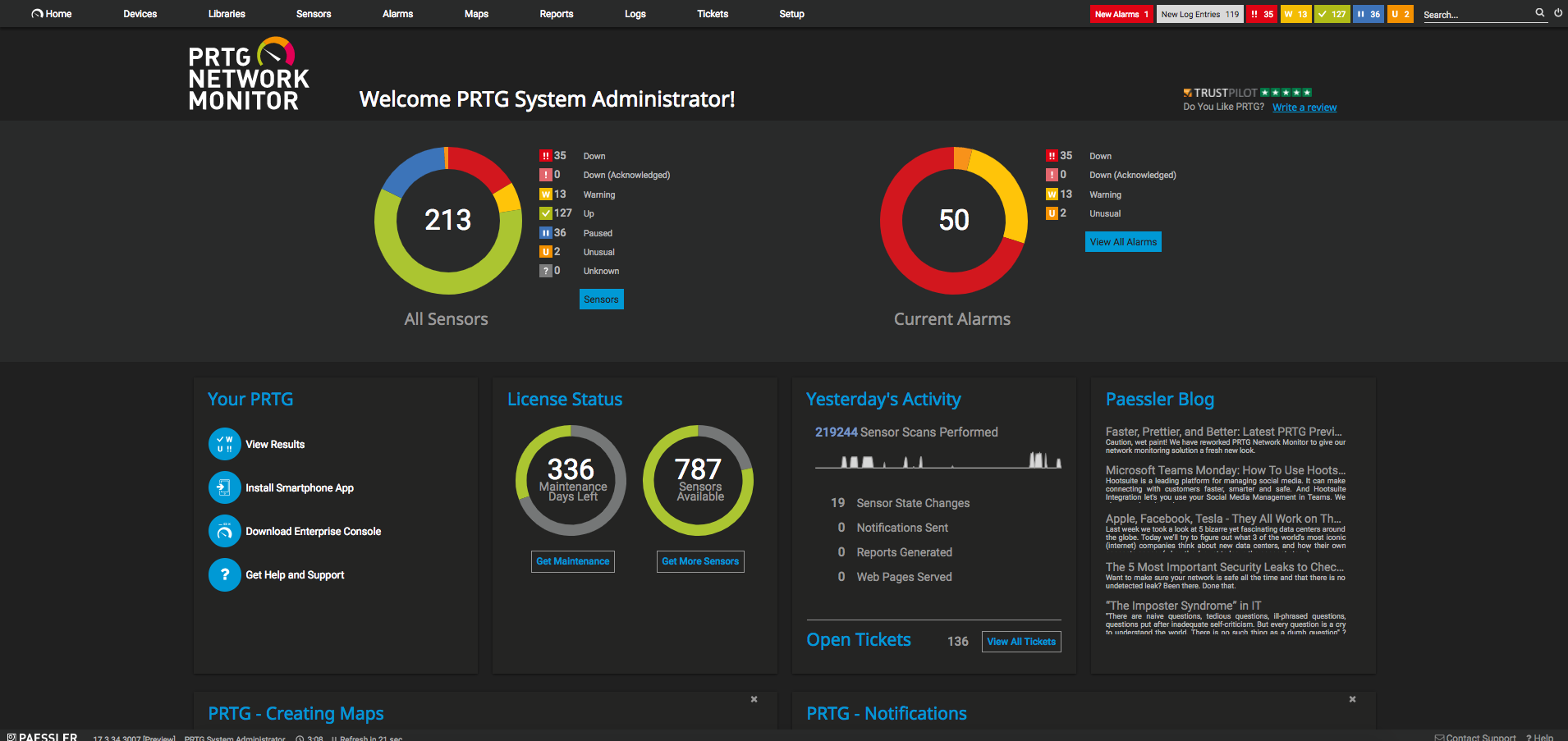
Task: Click the logout power icon
Action: tap(1558, 13)
